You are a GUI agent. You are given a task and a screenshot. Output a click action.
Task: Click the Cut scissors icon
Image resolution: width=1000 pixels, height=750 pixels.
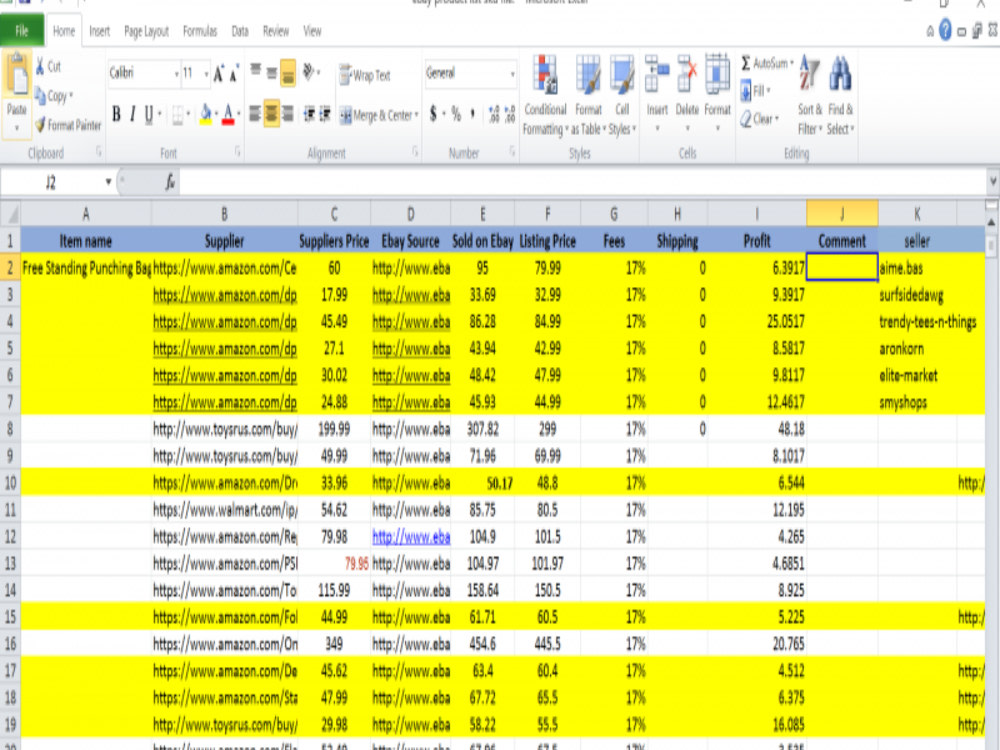point(41,66)
